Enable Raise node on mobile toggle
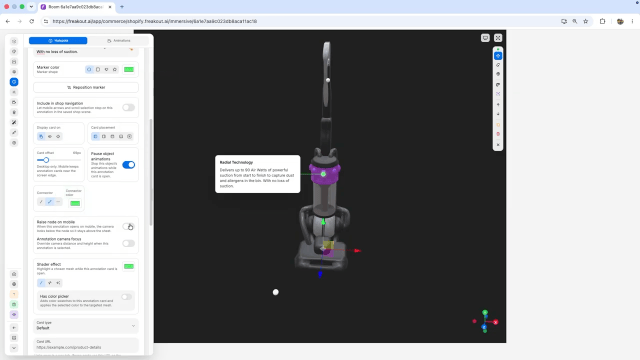This screenshot has width=640, height=360. click(128, 226)
